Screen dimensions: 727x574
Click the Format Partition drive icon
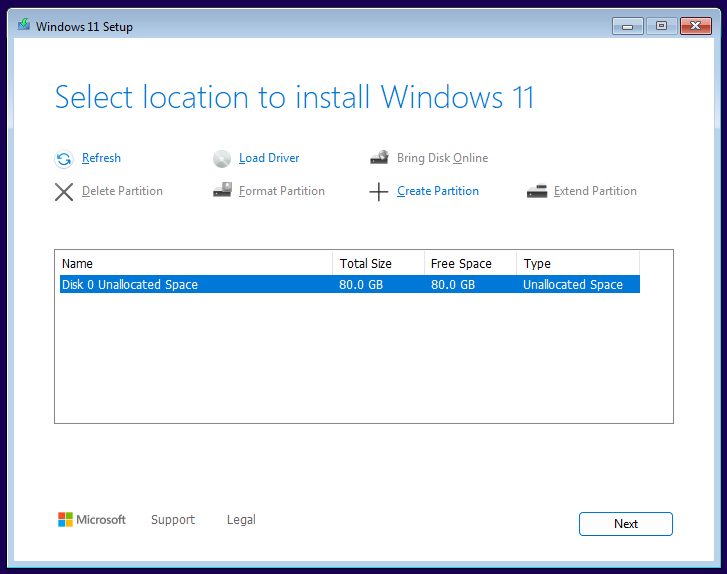(222, 190)
